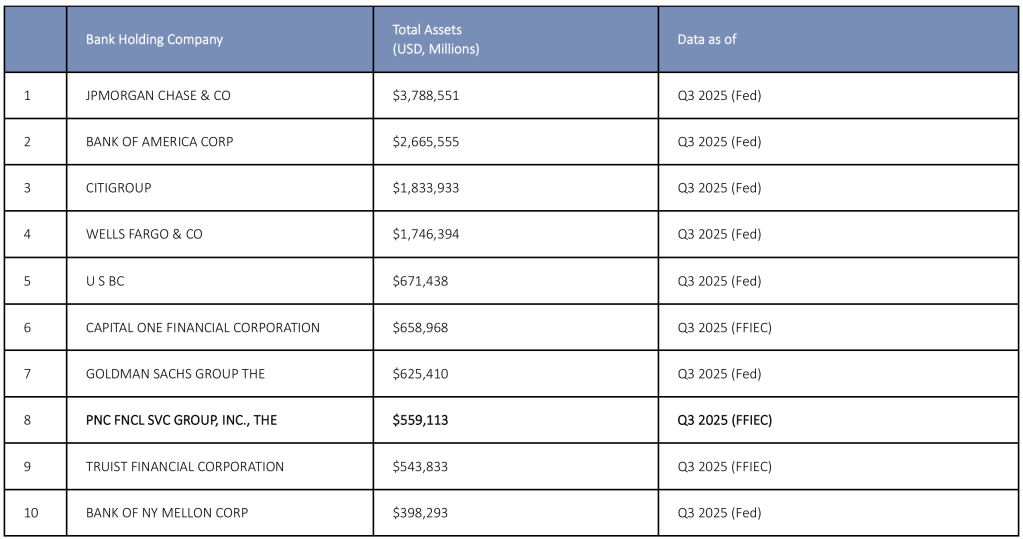Screen dimensions: 1023x539
Task: Click the U S BC table cell
Action: (x=105, y=281)
